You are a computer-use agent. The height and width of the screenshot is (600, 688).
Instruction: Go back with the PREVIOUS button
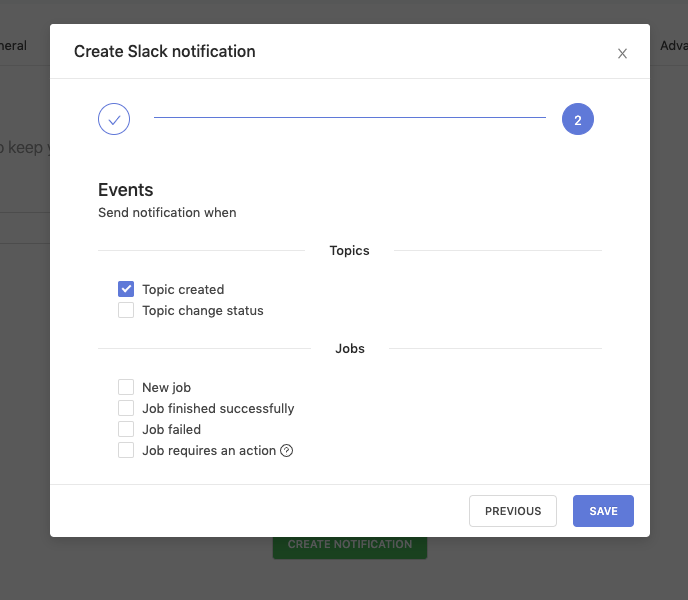pos(512,511)
